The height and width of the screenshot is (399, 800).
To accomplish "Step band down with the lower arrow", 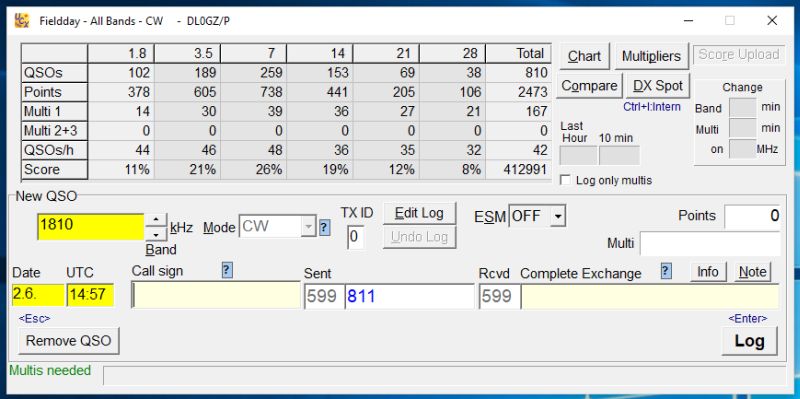I will pos(156,234).
